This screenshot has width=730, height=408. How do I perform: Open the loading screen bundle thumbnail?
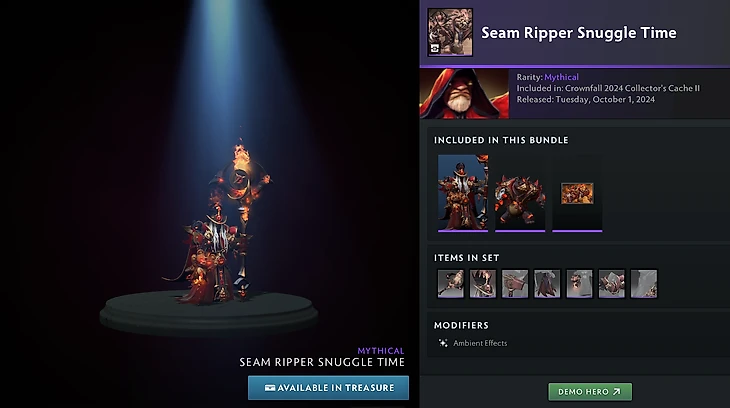pos(577,193)
